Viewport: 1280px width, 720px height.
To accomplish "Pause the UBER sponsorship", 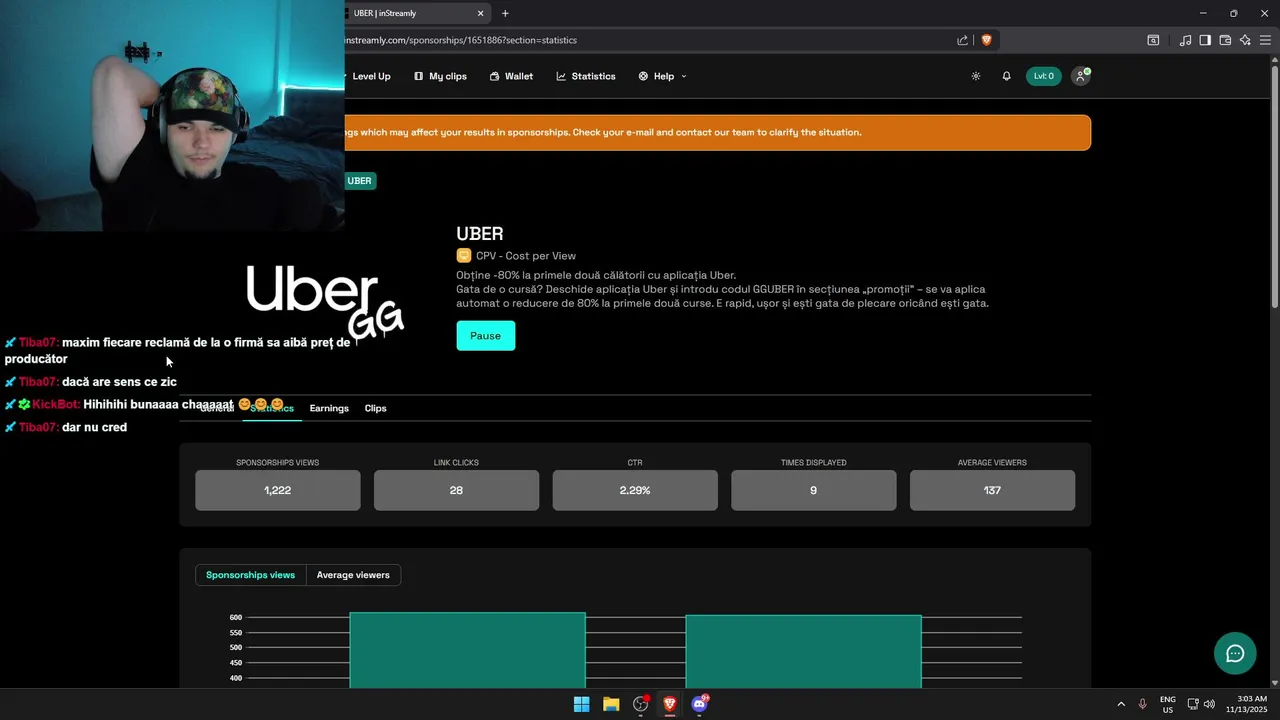I will click(485, 335).
